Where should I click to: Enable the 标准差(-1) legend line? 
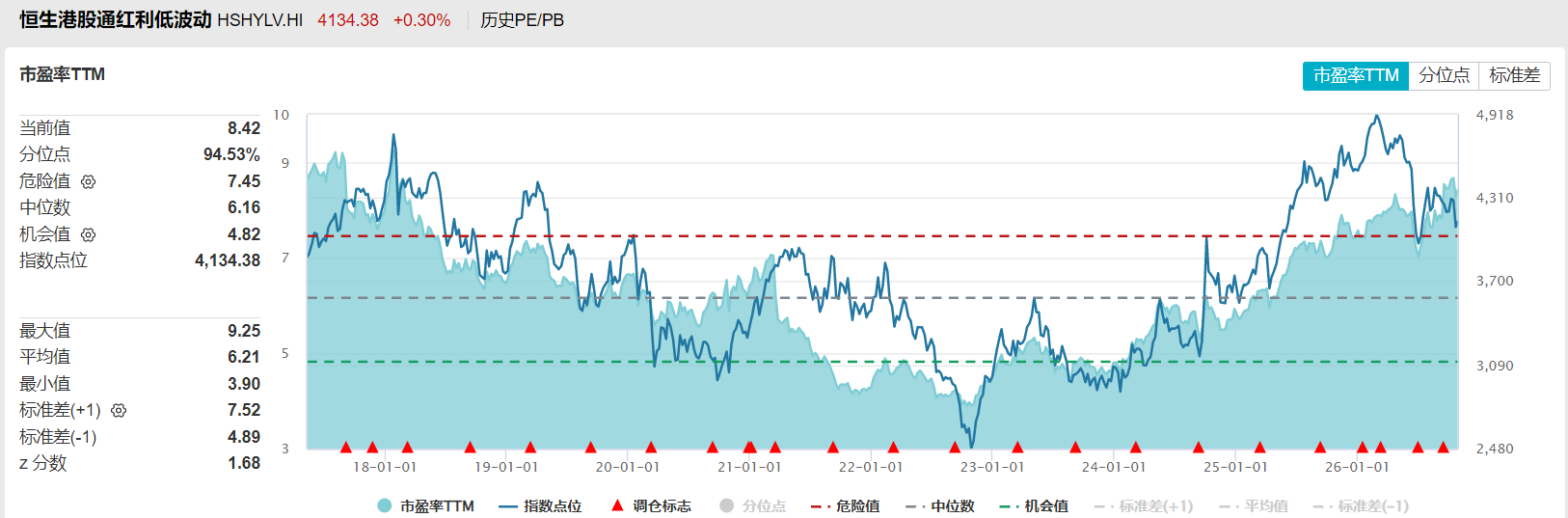pos(1362,505)
